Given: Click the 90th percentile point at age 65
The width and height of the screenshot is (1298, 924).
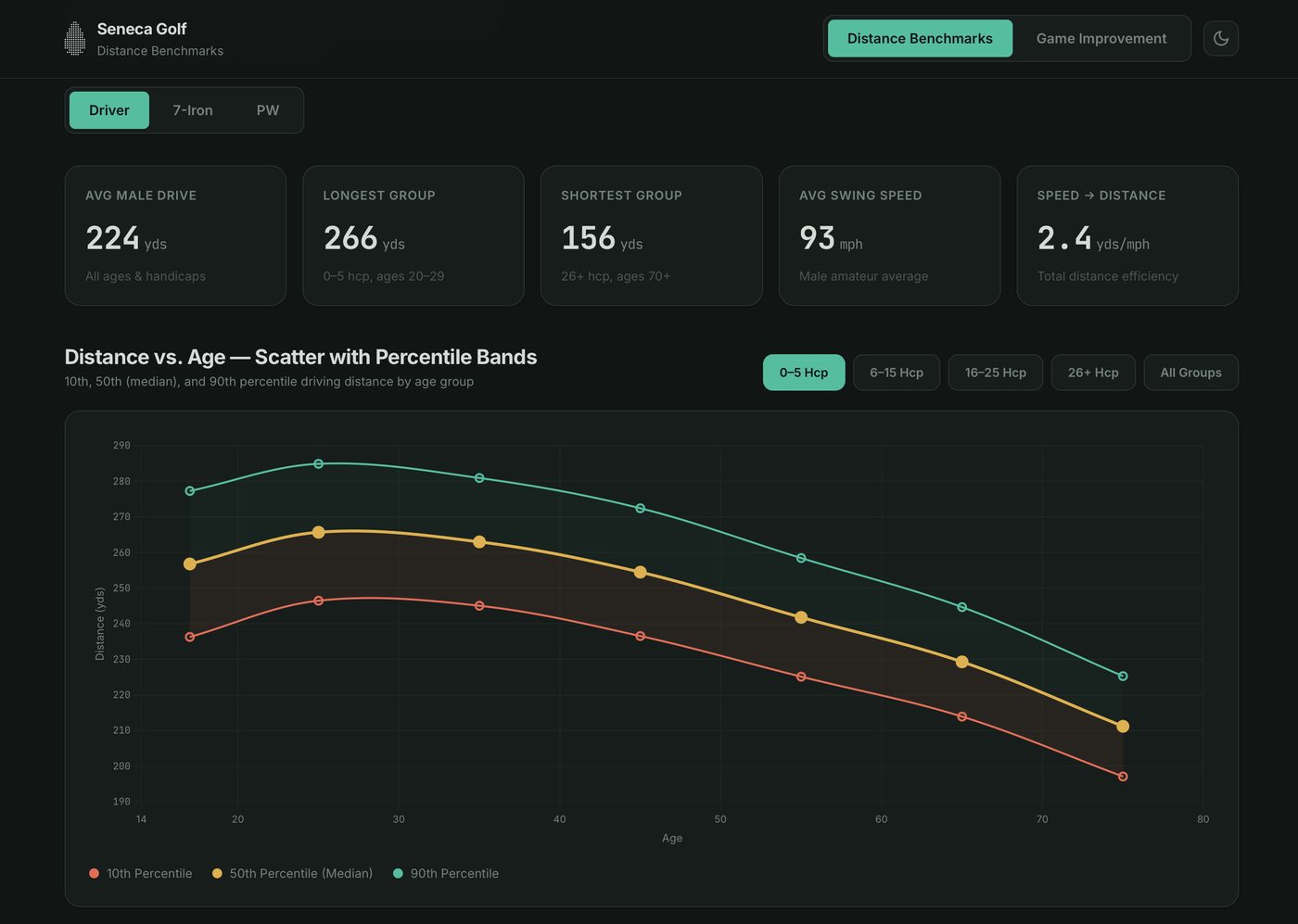Looking at the screenshot, I should coord(961,607).
